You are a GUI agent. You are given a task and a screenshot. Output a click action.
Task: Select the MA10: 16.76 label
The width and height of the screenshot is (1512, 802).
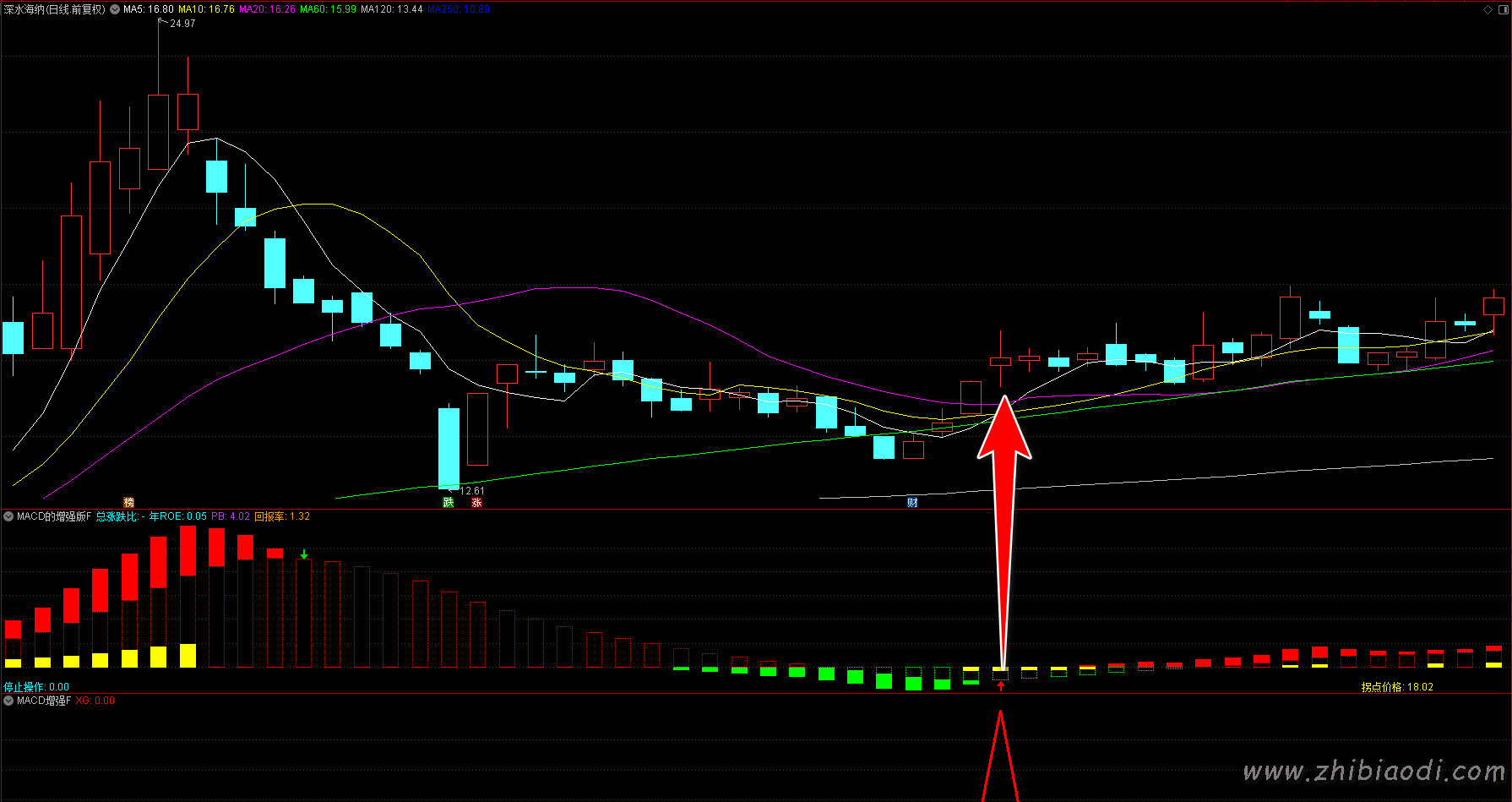pyautogui.click(x=206, y=9)
